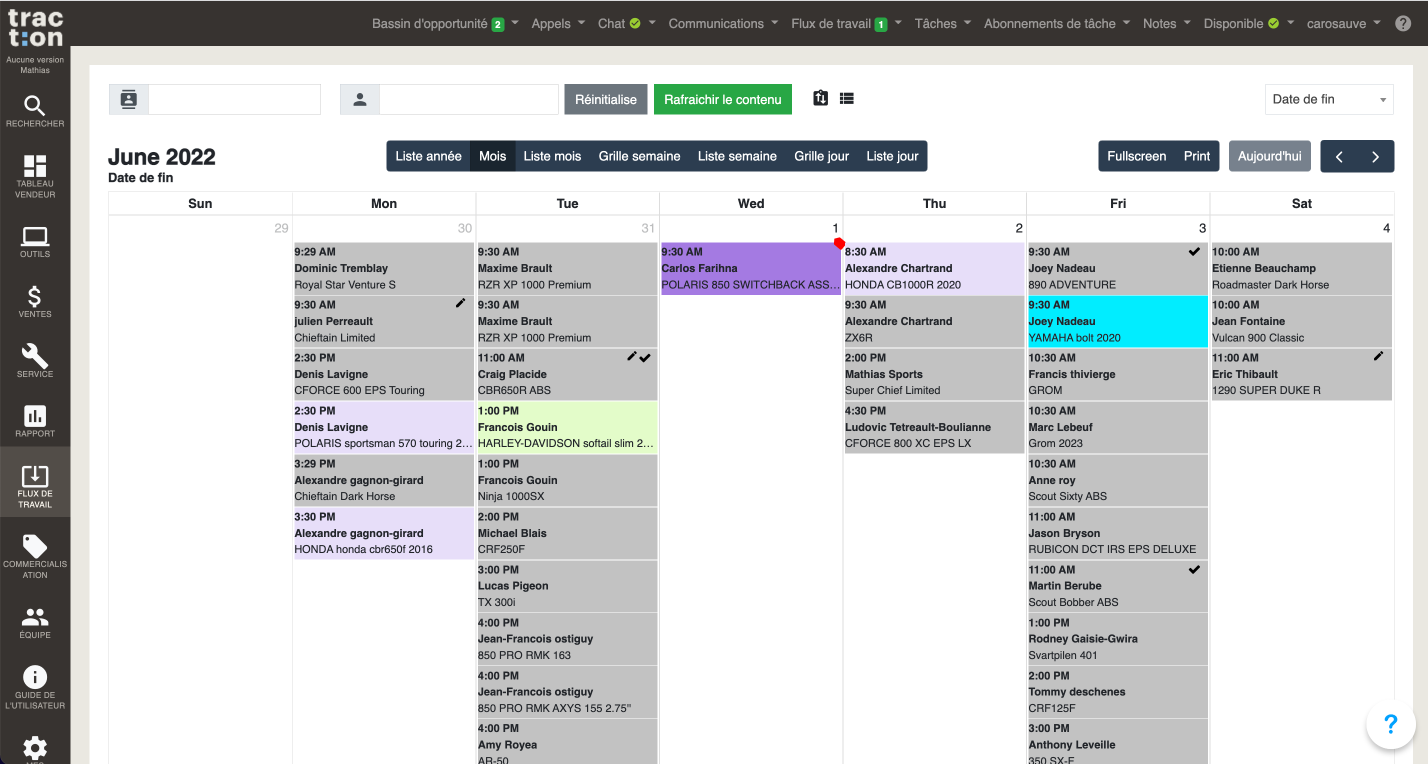
Task: Open Ludovic Tetreault-Boulianne CFORCE 800 event
Action: pos(934,427)
